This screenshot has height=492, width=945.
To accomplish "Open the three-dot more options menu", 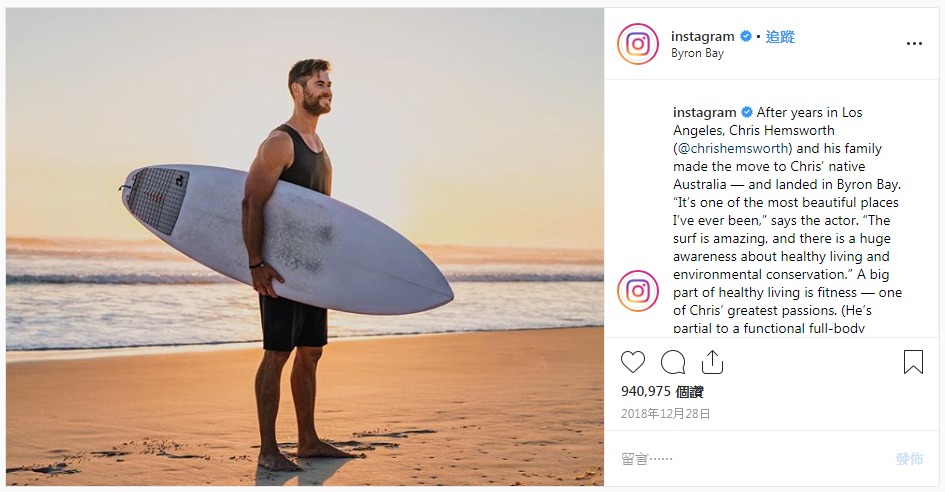I will (x=914, y=44).
